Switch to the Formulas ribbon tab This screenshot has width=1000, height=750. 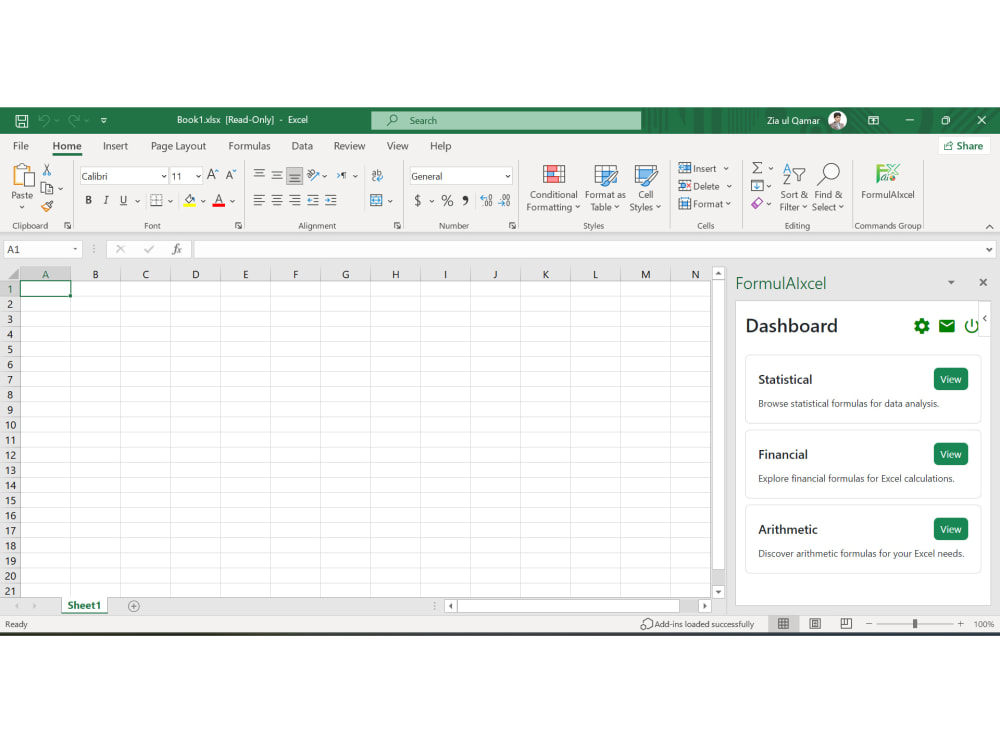(249, 146)
